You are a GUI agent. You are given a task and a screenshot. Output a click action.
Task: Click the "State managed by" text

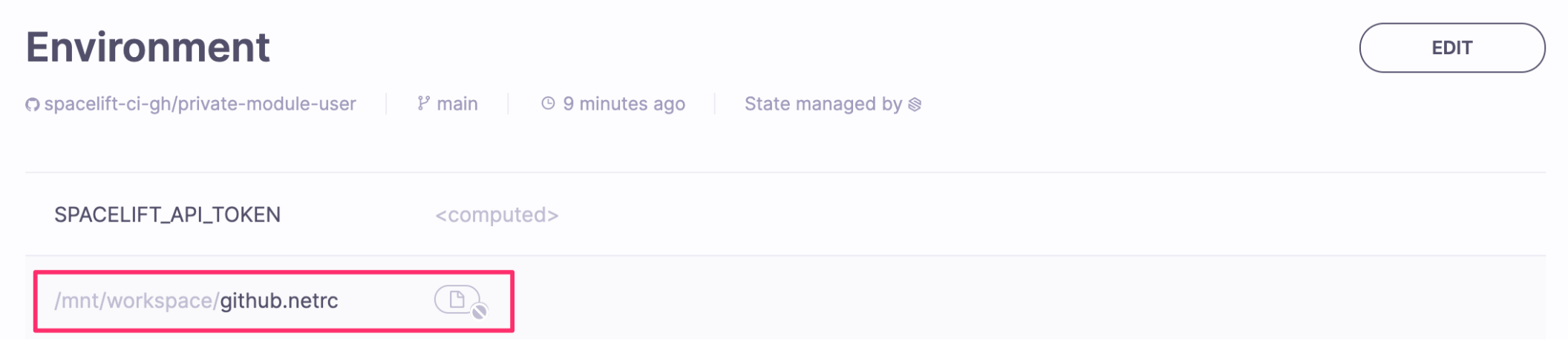(823, 105)
